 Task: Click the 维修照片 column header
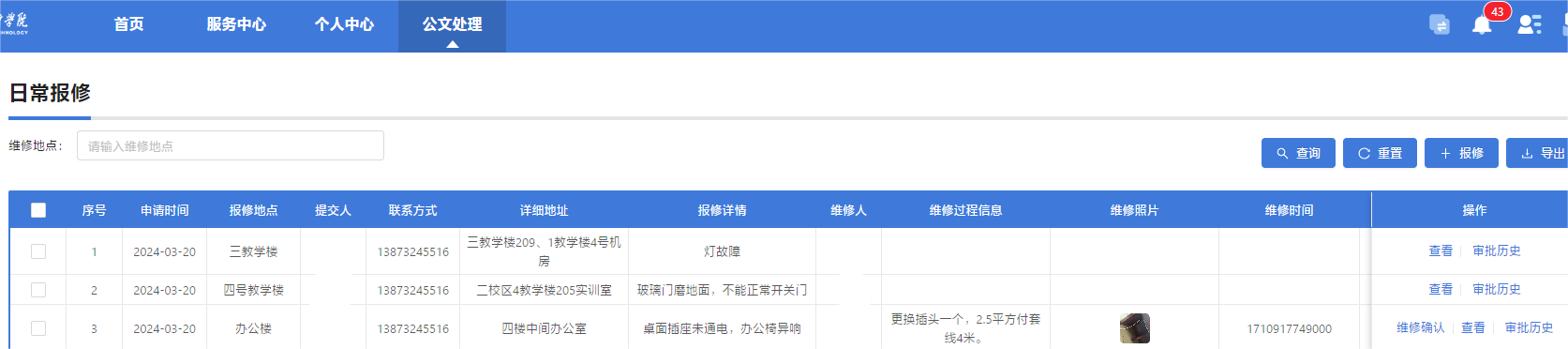pyautogui.click(x=1135, y=210)
